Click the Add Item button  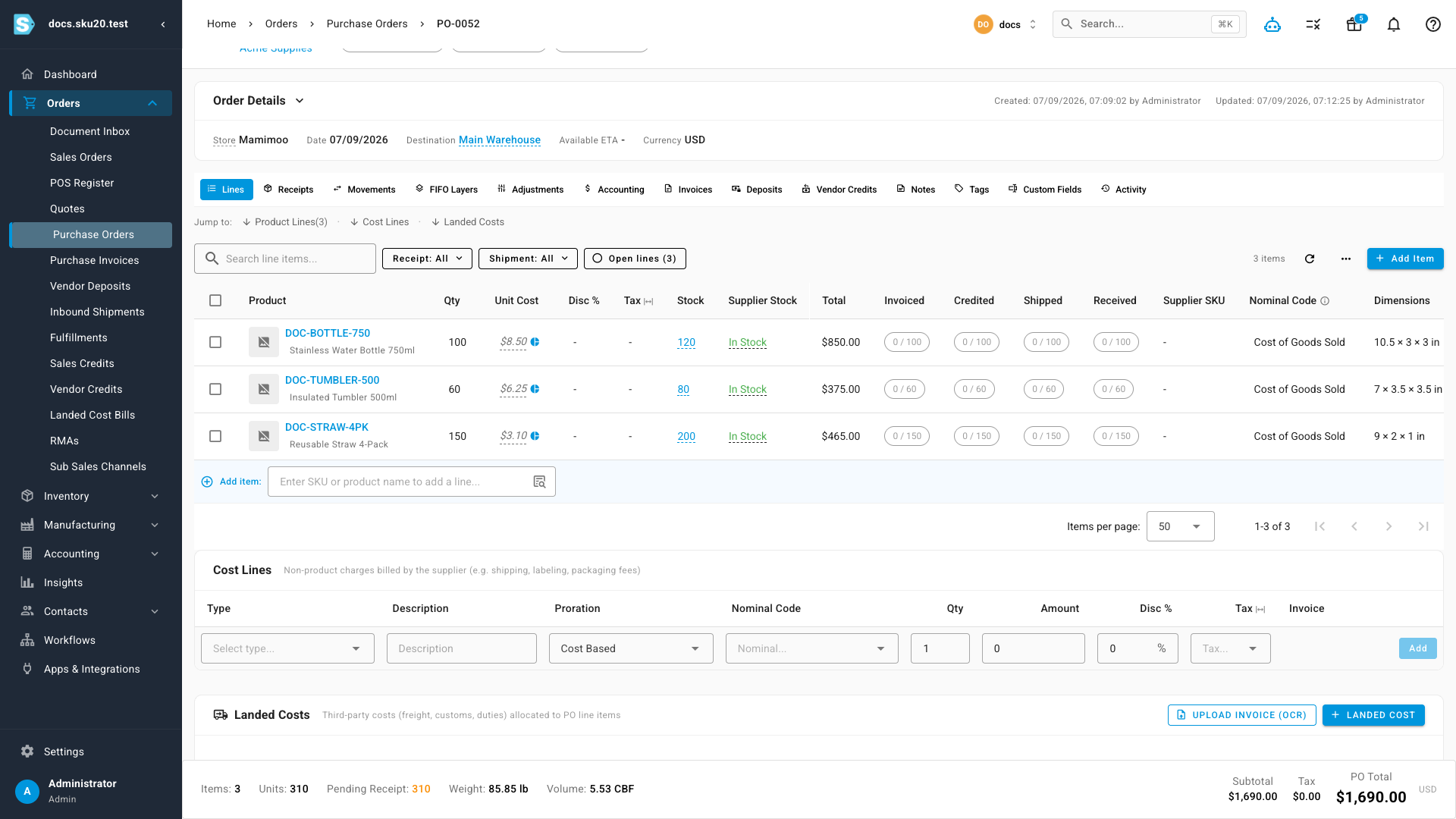pos(1405,259)
